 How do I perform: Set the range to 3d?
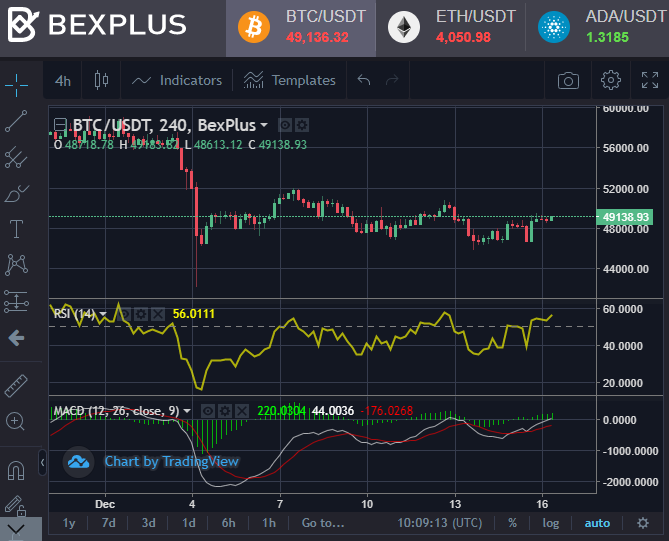click(x=148, y=523)
